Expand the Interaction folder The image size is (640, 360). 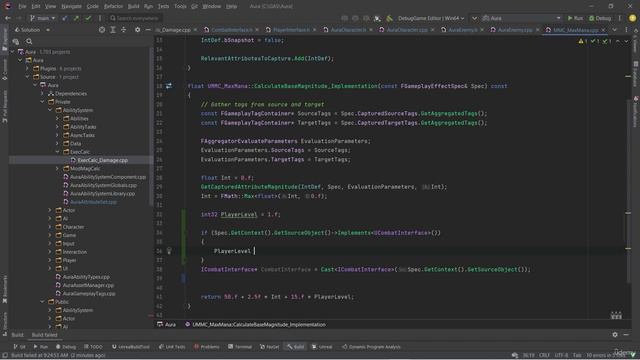[50, 252]
